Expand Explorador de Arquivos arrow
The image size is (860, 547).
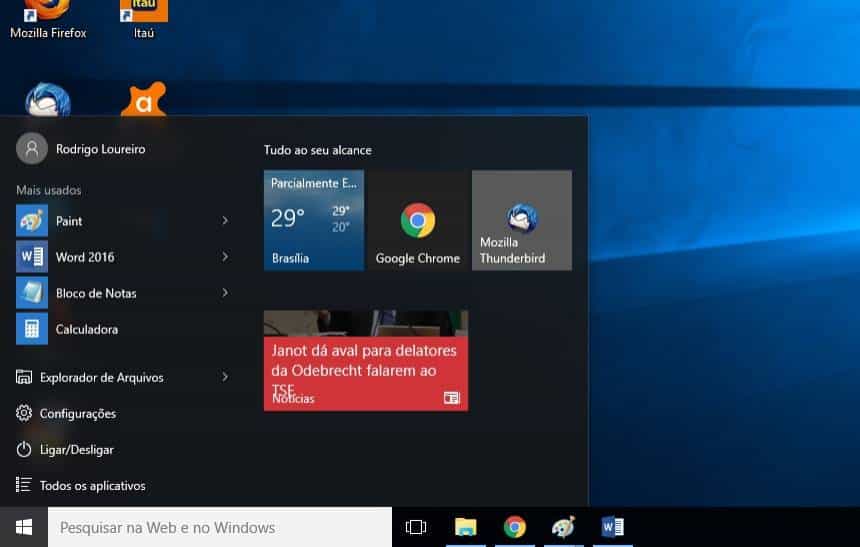click(225, 377)
